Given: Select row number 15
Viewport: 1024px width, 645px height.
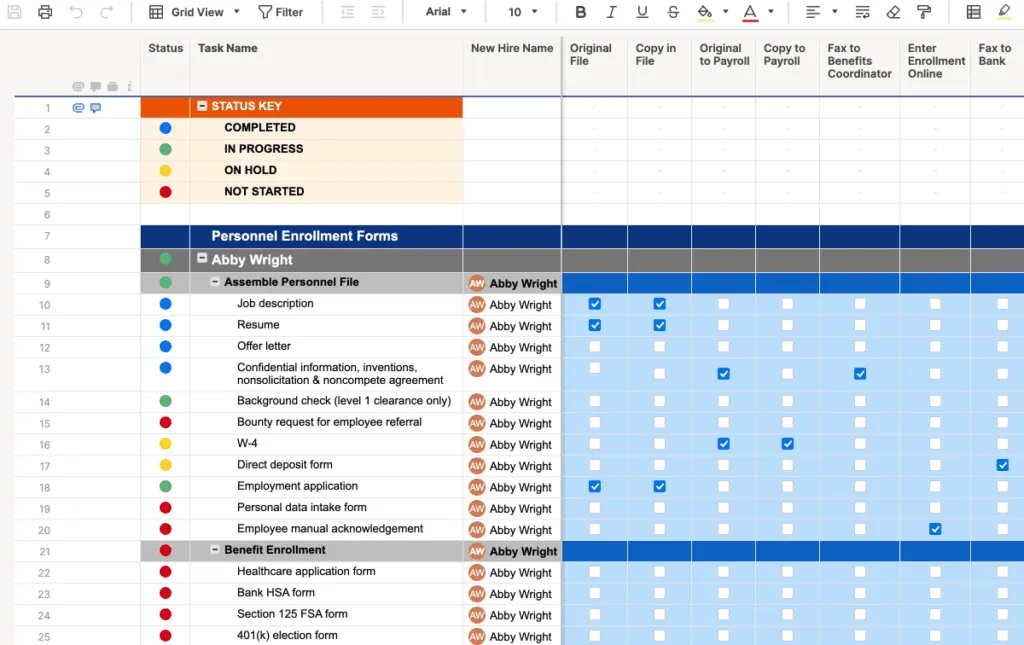Looking at the screenshot, I should (44, 423).
